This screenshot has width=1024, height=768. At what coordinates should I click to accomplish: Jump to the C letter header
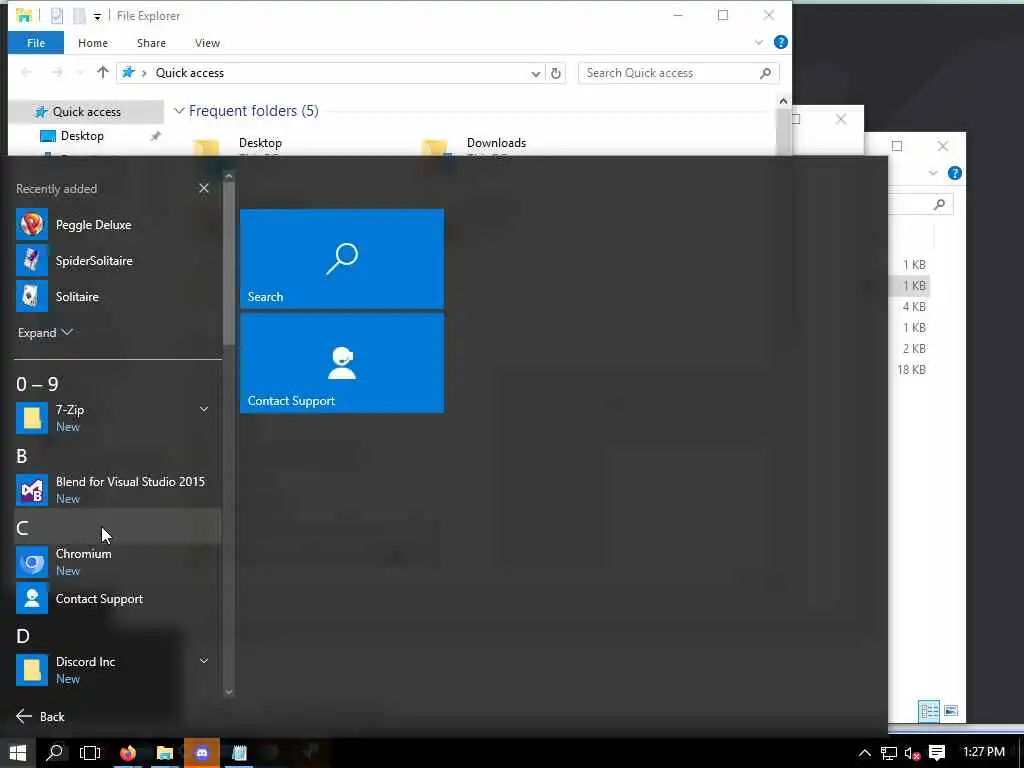[118, 528]
